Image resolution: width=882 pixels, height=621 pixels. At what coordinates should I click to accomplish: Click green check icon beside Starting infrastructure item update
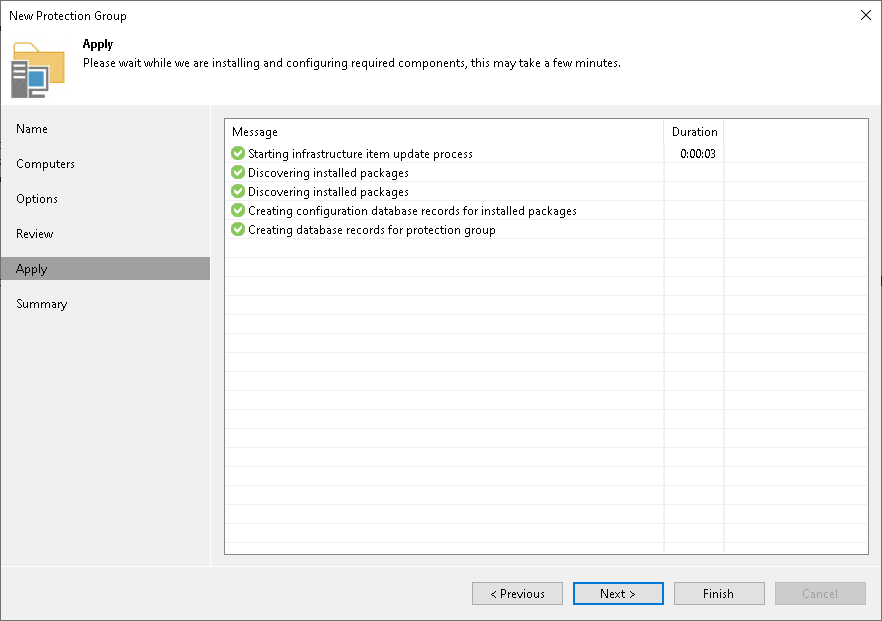tap(238, 153)
